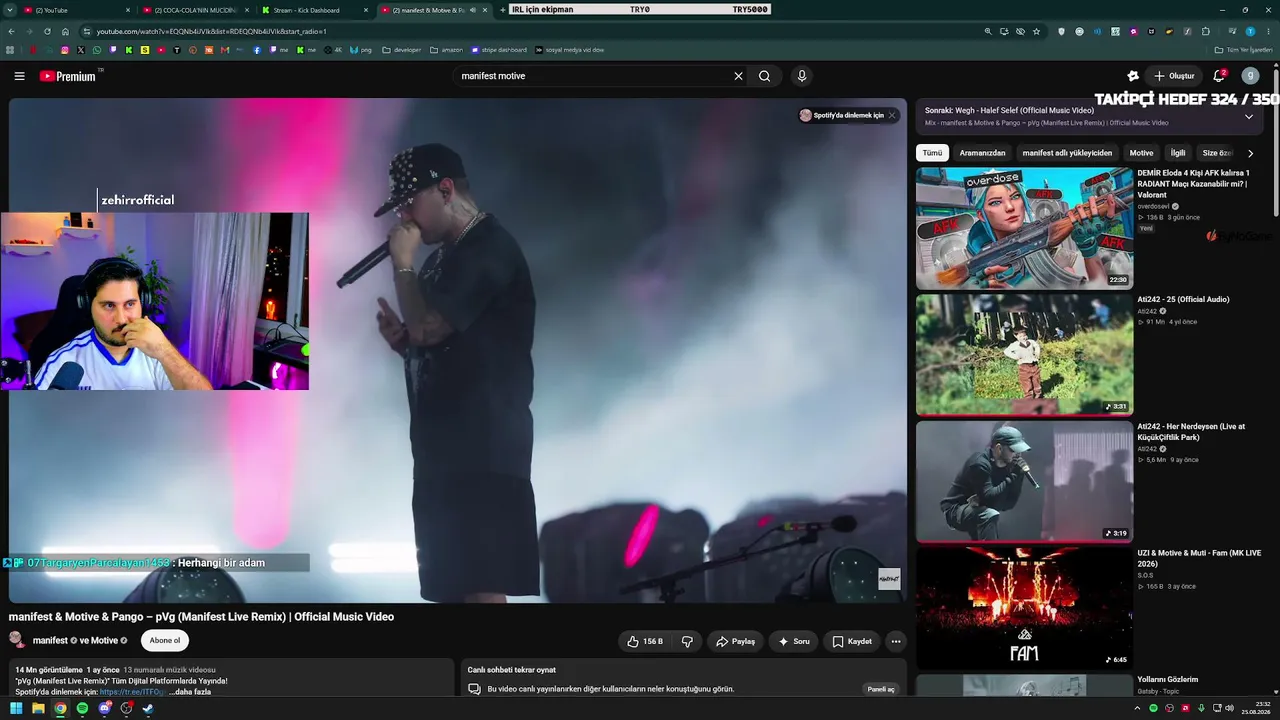Screen dimensions: 1280x720
Task: Open Instagram bookmark icon
Action: coord(65,50)
